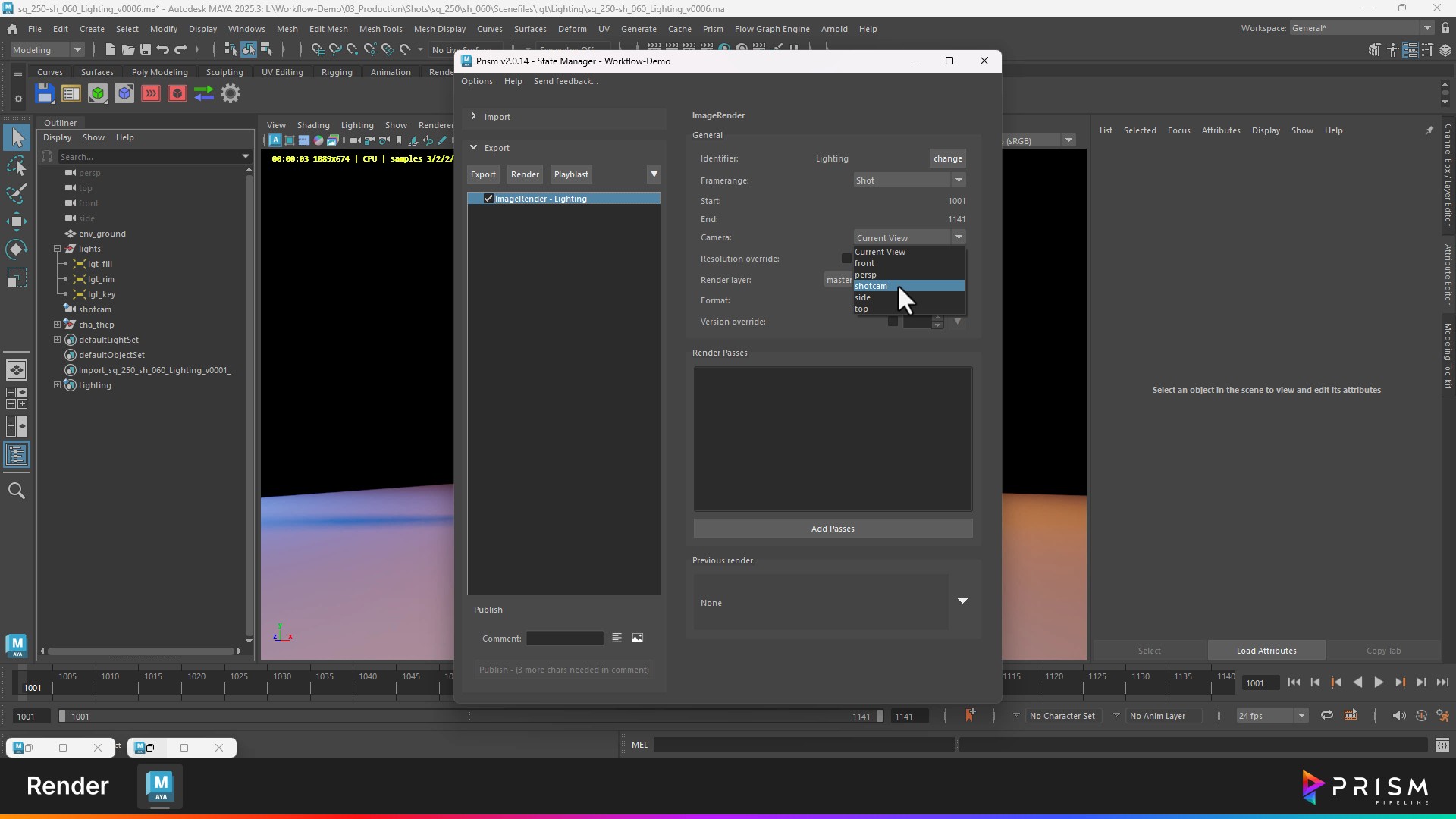Screen dimensions: 1456x819
Task: Open Help menu in State Manager
Action: tap(513, 81)
